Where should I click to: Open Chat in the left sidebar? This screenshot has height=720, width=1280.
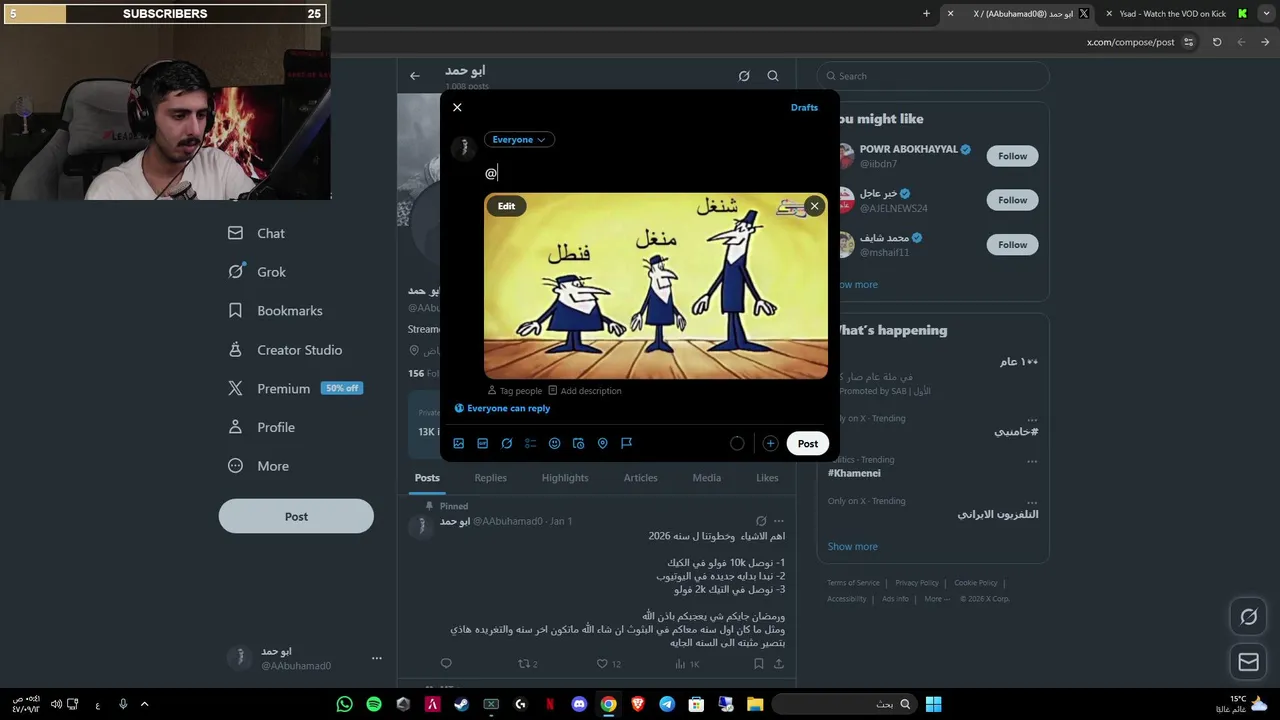point(257,233)
